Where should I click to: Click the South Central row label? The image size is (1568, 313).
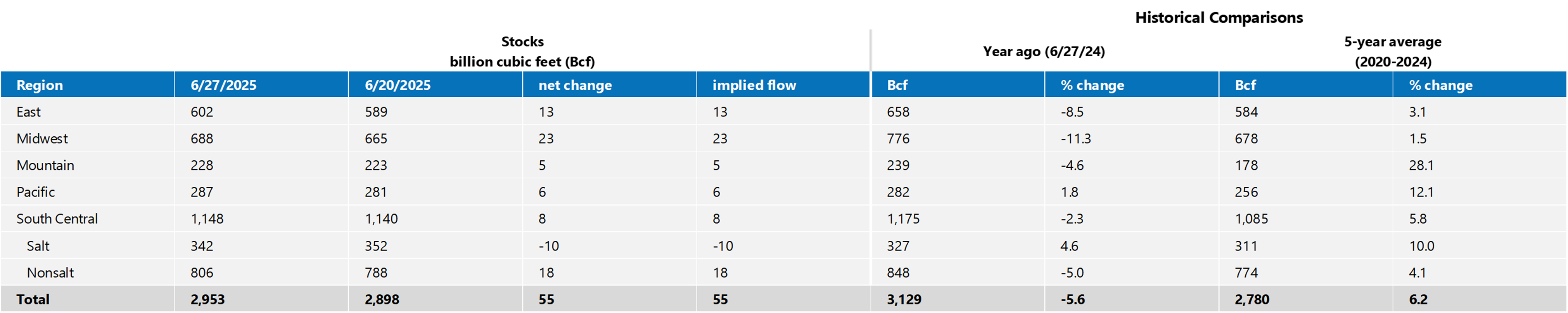pyautogui.click(x=57, y=219)
